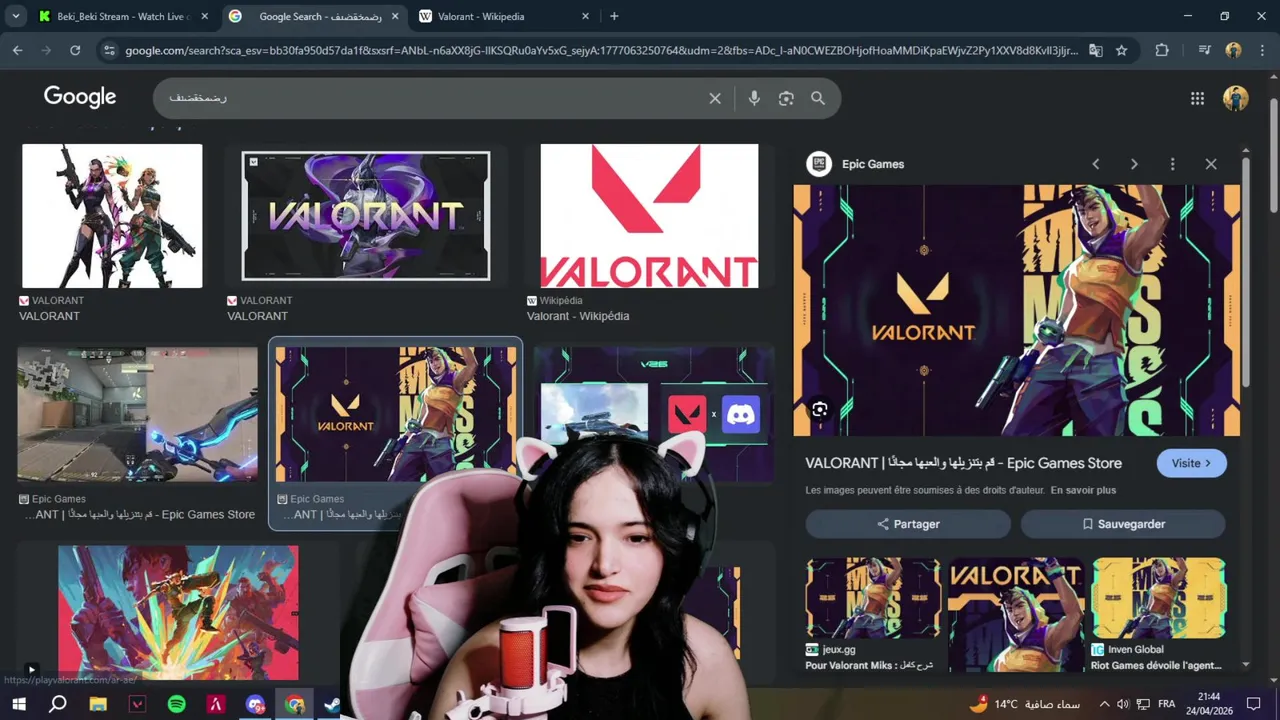Open the red Valorant logo Wikipedia image
This screenshot has height=720, width=1280.
tap(649, 216)
